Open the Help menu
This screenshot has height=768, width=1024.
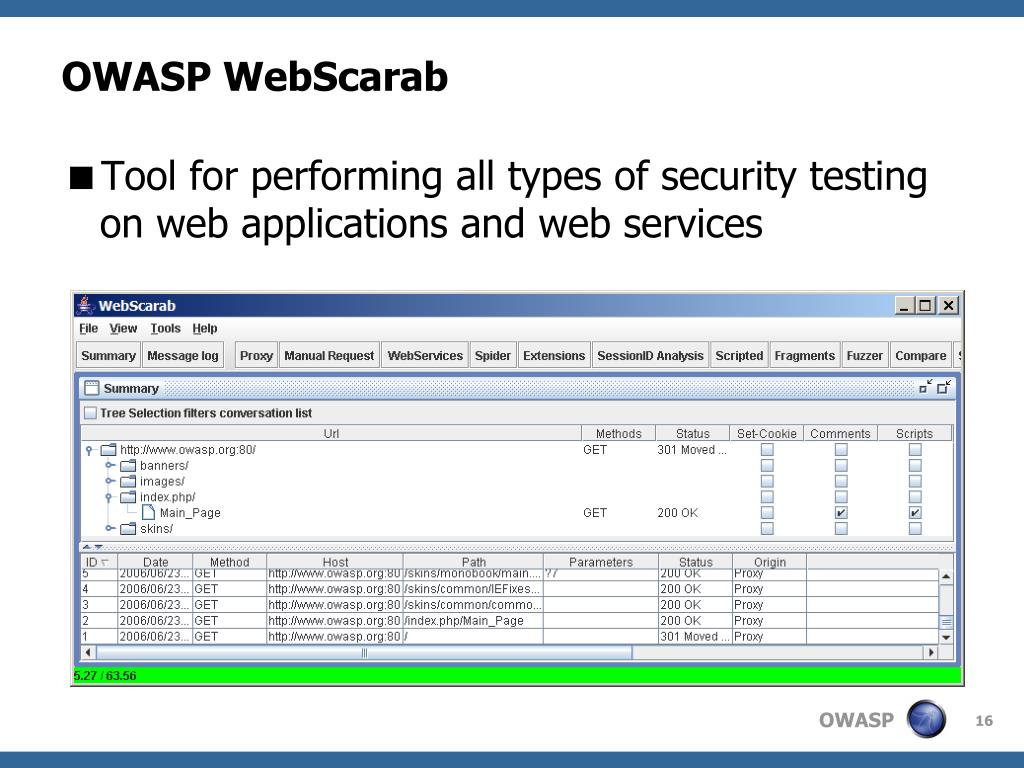(204, 328)
